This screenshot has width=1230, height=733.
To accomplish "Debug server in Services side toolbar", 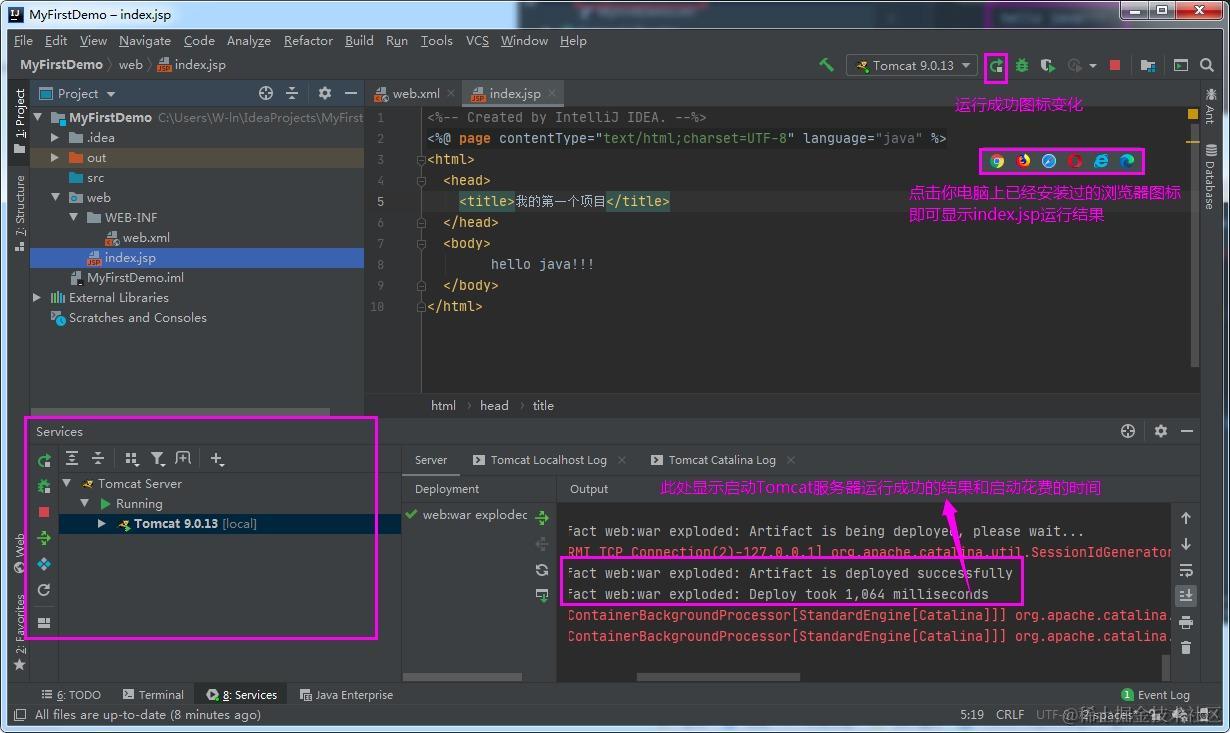I will pos(44,486).
